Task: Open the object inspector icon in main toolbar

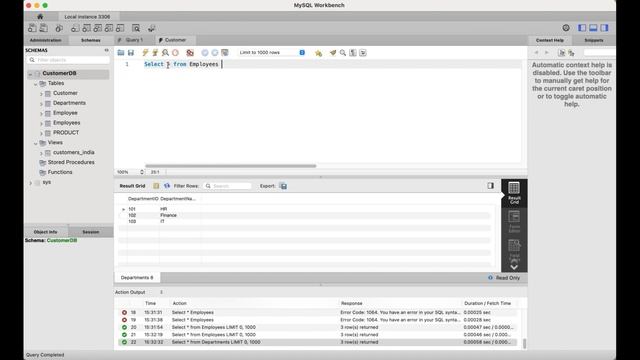Action: coord(59,28)
